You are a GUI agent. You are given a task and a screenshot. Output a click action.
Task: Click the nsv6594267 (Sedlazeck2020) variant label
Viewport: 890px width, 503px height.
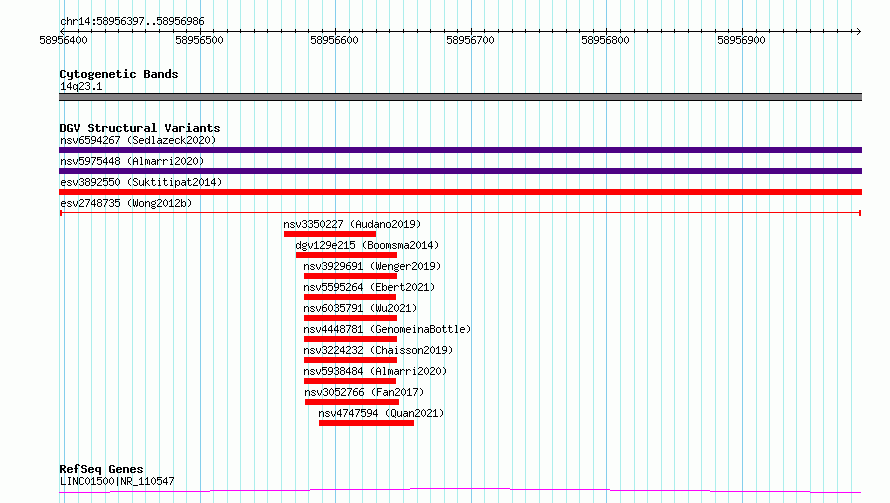pos(138,140)
